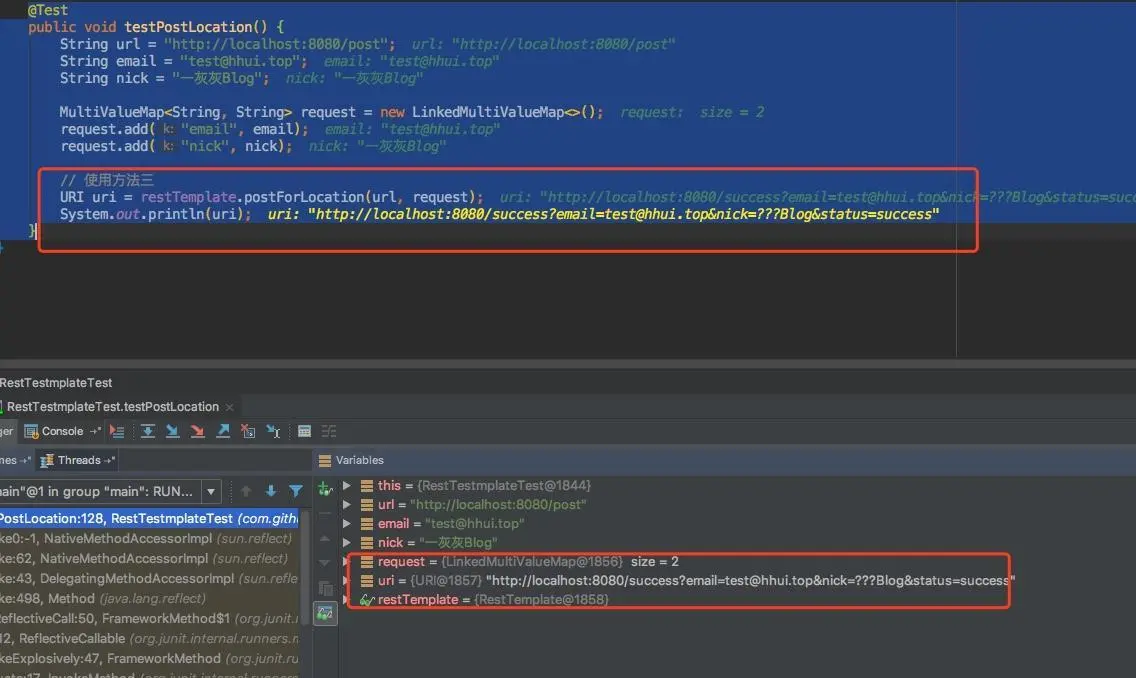
Task: Click the red Force Step Into icon
Action: point(197,432)
